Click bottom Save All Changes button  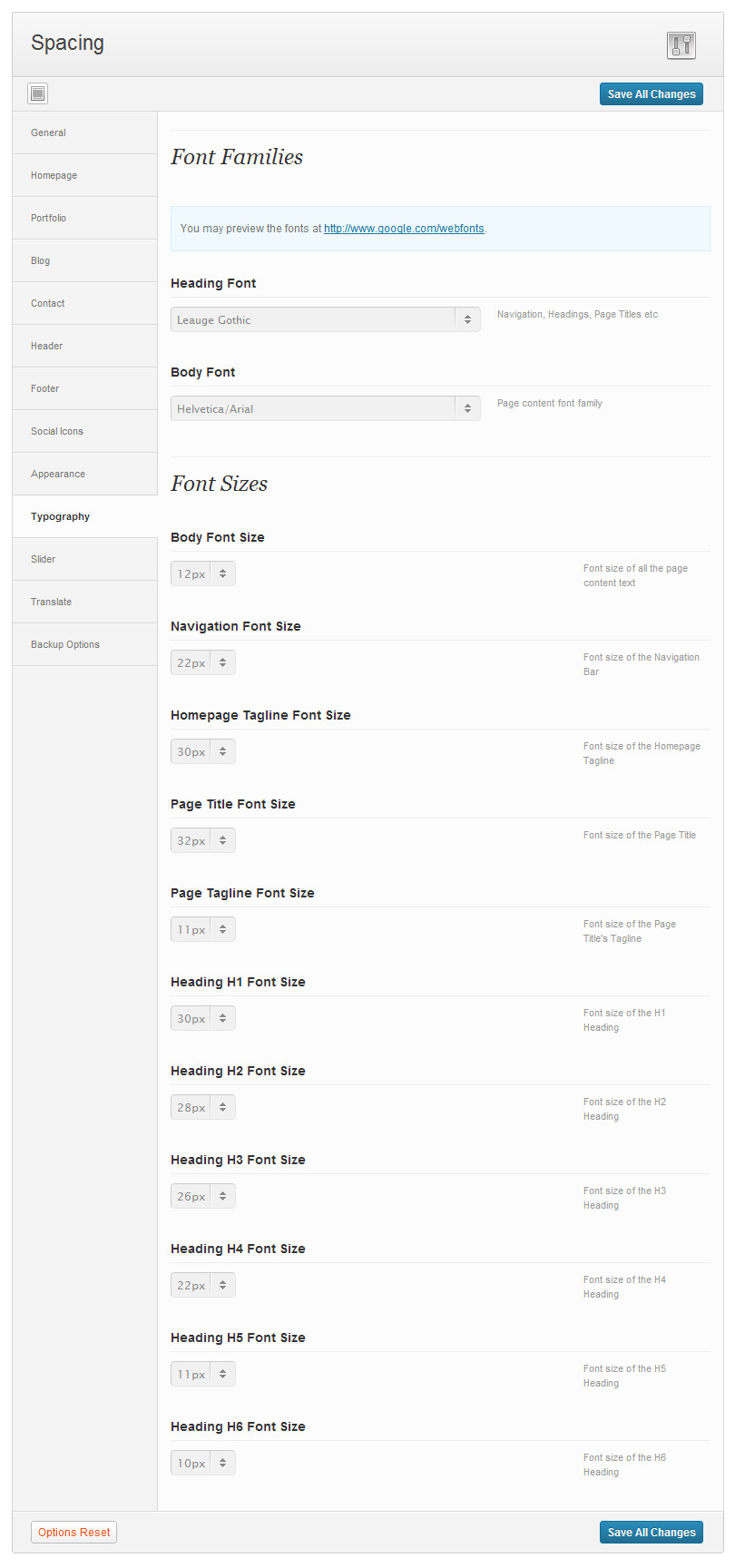[x=652, y=1533]
